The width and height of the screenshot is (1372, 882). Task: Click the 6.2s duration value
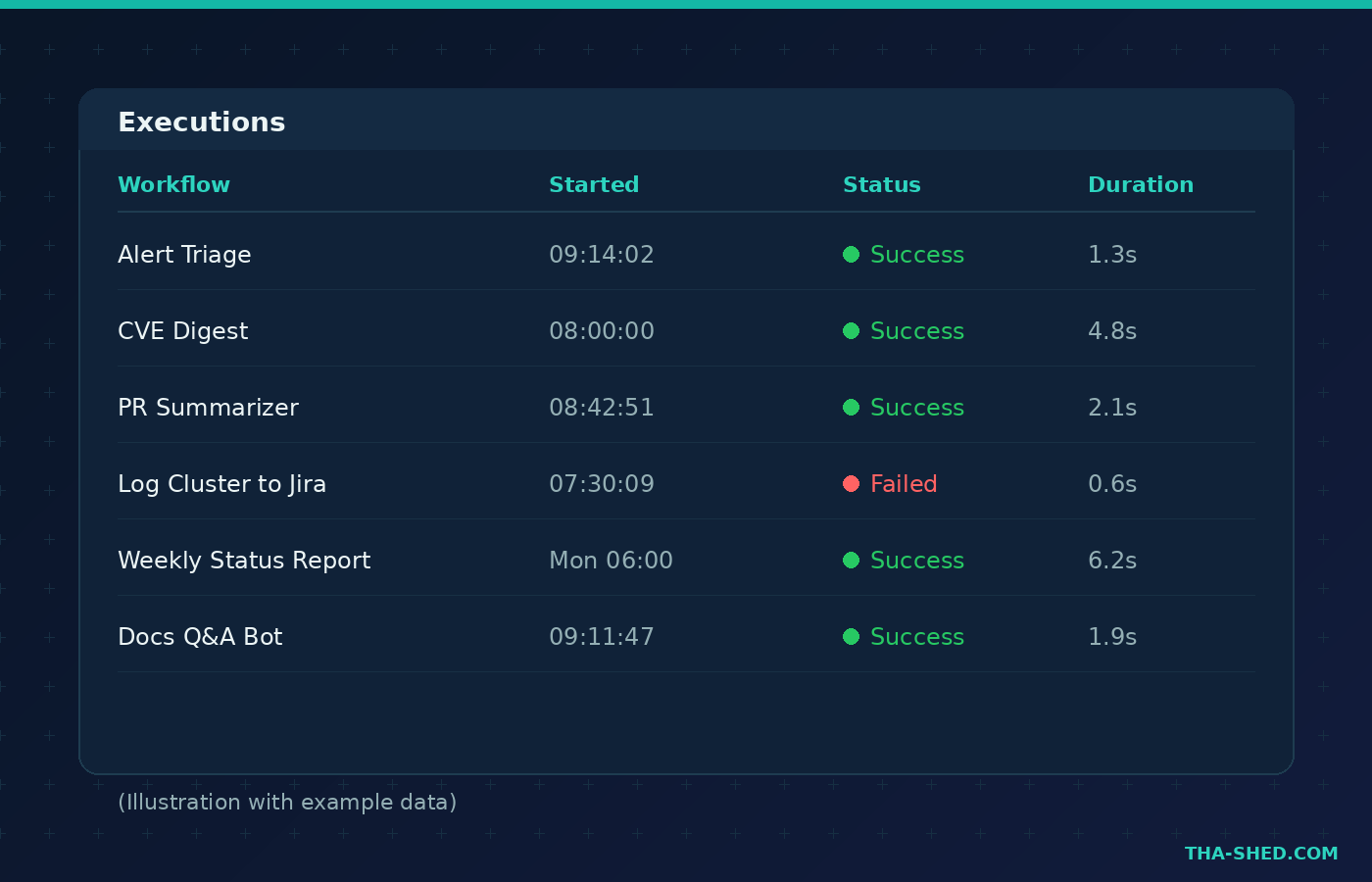coord(1112,561)
